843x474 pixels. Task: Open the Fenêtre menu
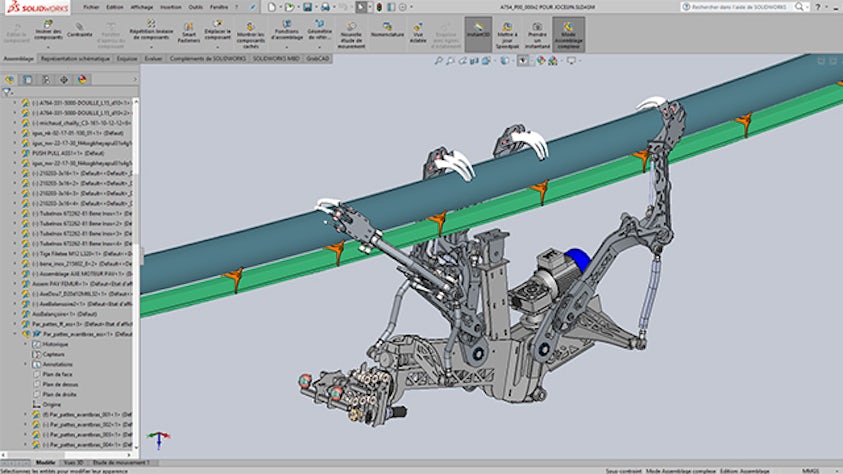point(219,8)
